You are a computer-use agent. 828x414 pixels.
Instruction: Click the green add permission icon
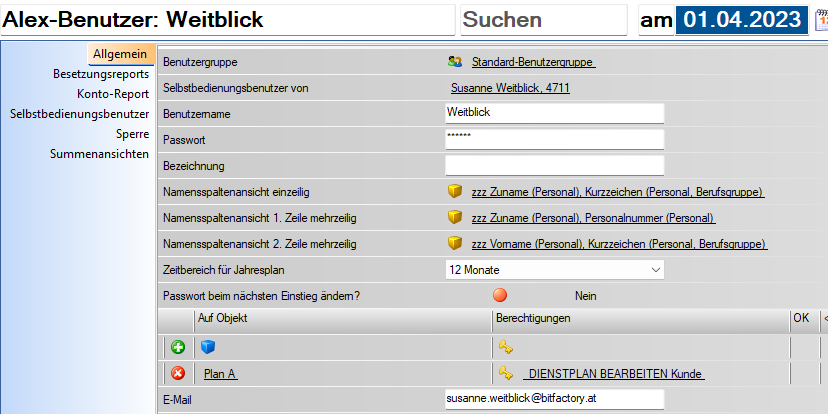[x=178, y=347]
